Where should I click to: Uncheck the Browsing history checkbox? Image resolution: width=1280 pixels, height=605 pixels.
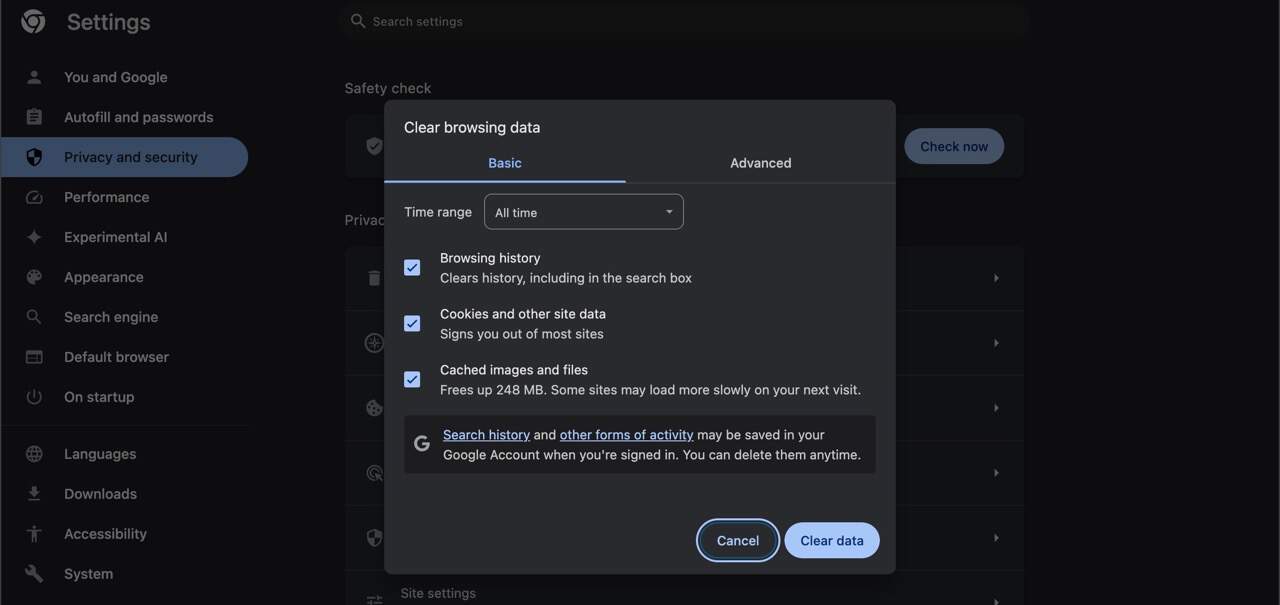point(412,267)
